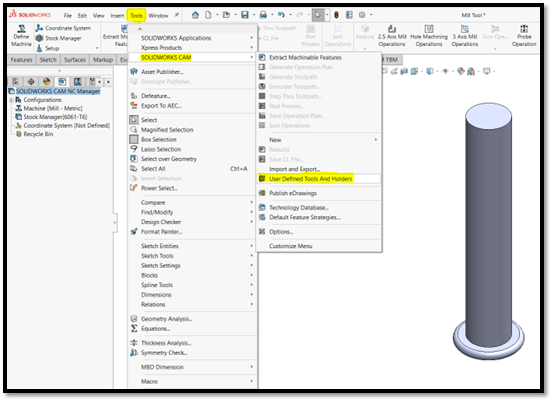Choose Box Selection in the menu
Image resolution: width=553 pixels, height=402 pixels.
192,139
